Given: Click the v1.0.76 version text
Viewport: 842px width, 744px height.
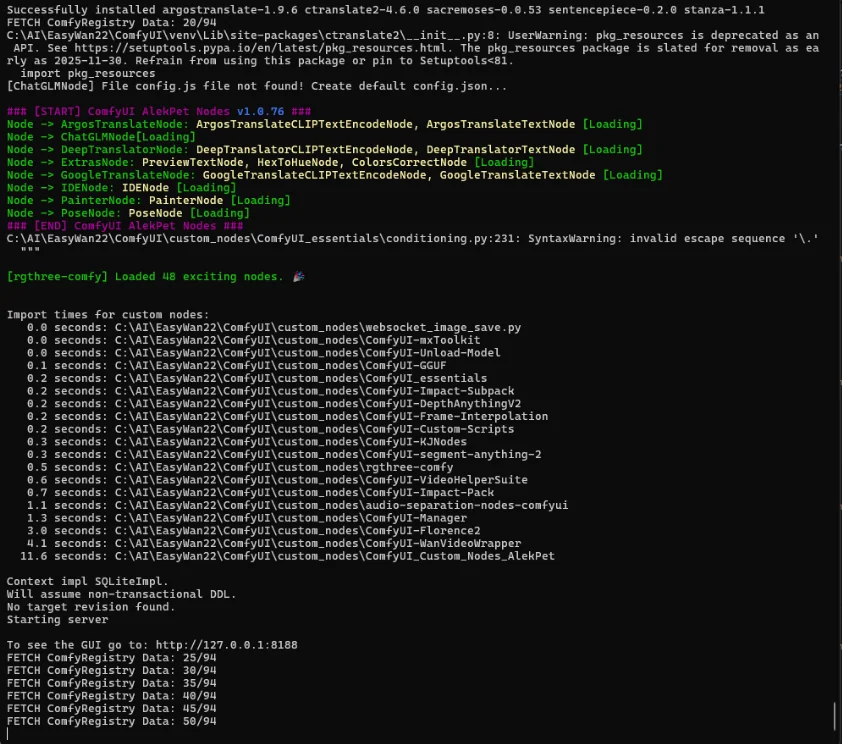Looking at the screenshot, I should (260, 111).
